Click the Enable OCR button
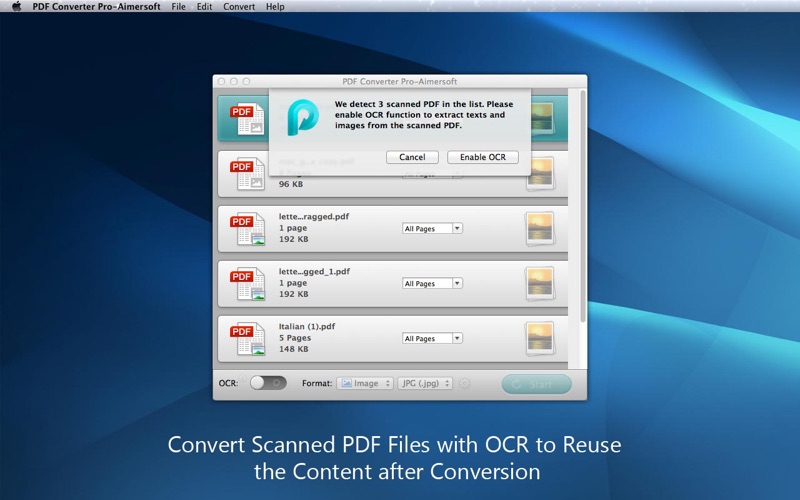This screenshot has height=500, width=800. coord(483,157)
